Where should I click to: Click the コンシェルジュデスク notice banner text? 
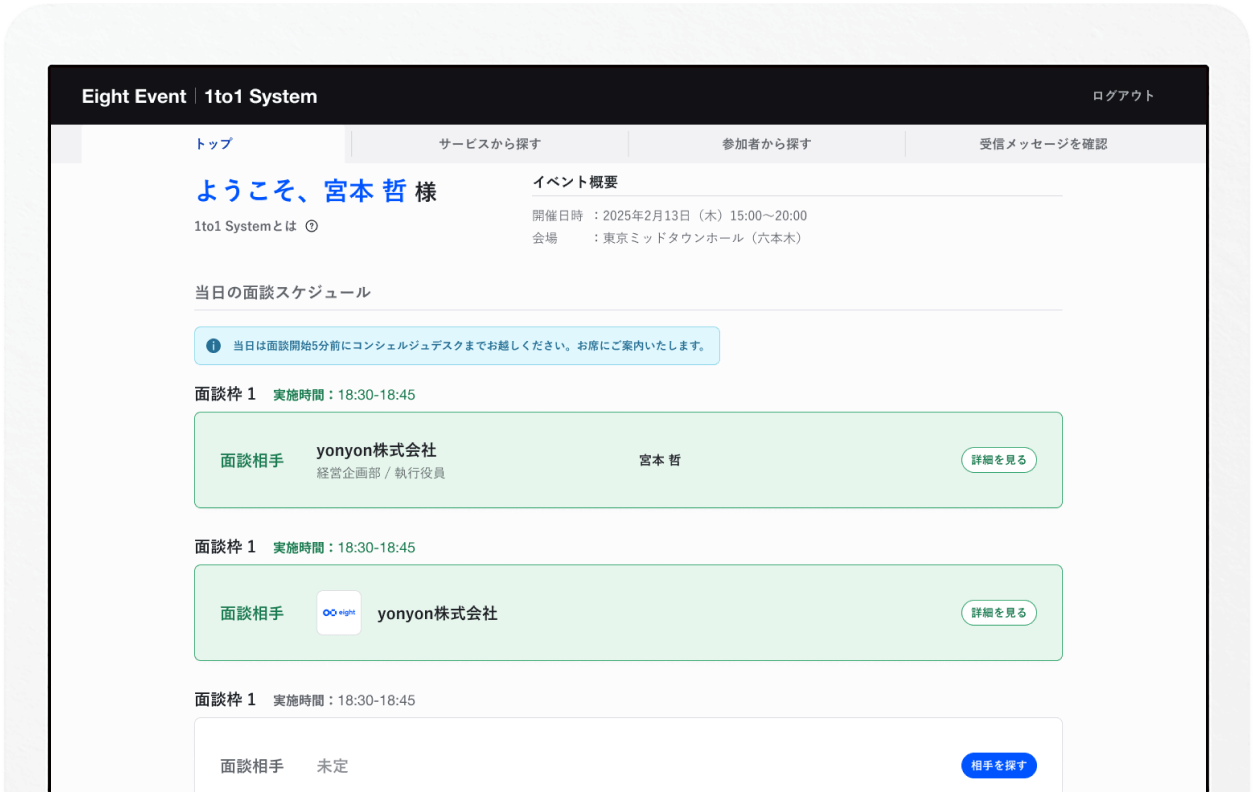(469, 346)
